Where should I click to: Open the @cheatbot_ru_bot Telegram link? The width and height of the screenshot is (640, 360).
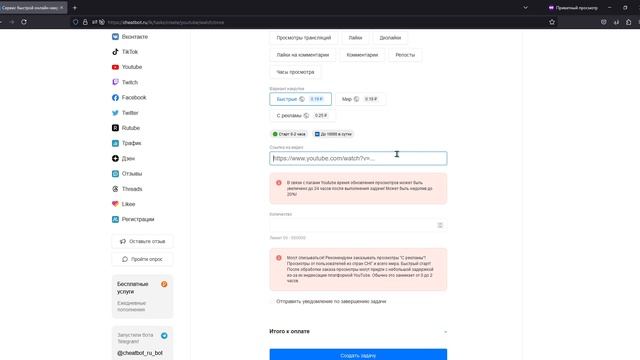[x=140, y=353]
